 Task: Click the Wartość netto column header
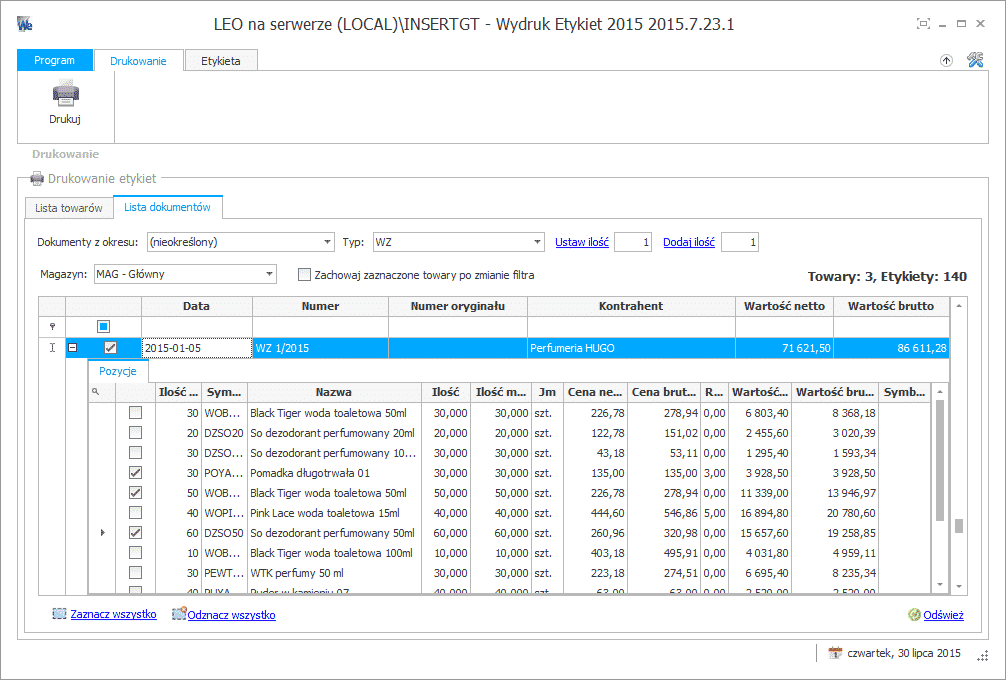pos(785,306)
